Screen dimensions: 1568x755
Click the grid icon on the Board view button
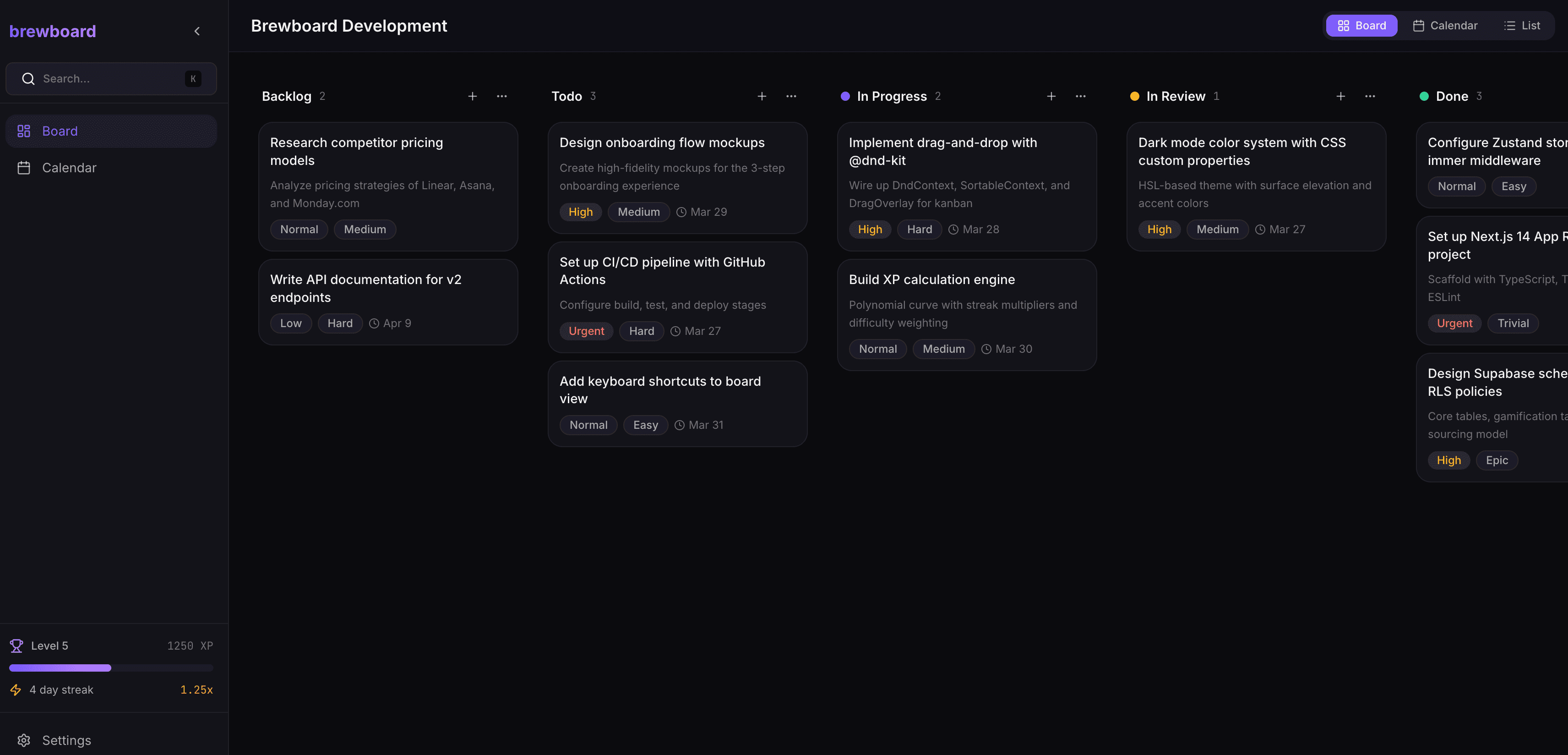click(1345, 26)
